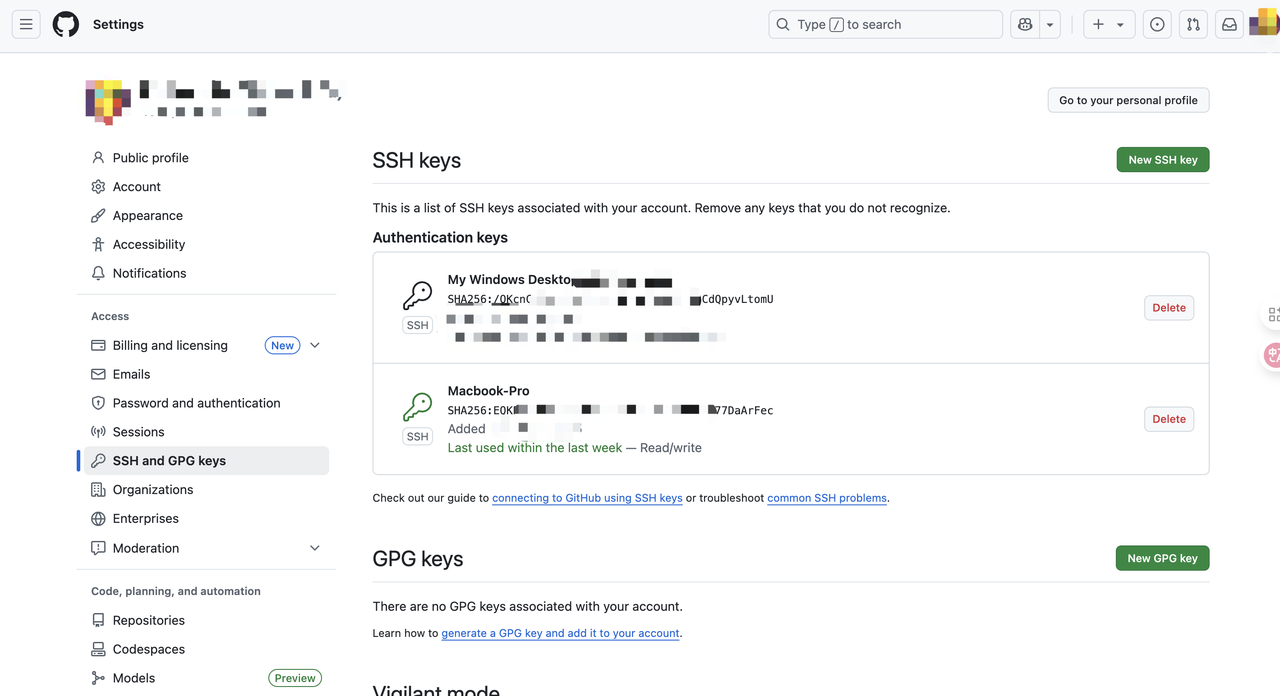
Task: Click the New SSH key button
Action: (1162, 160)
